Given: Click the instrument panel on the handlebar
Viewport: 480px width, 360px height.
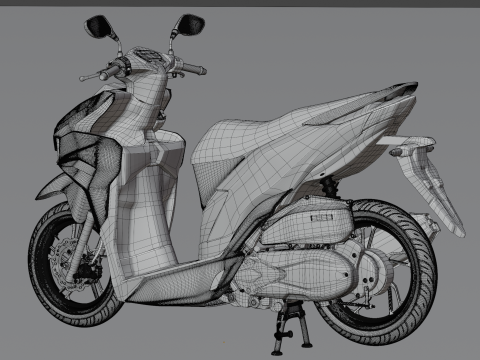Looking at the screenshot, I should click(149, 55).
